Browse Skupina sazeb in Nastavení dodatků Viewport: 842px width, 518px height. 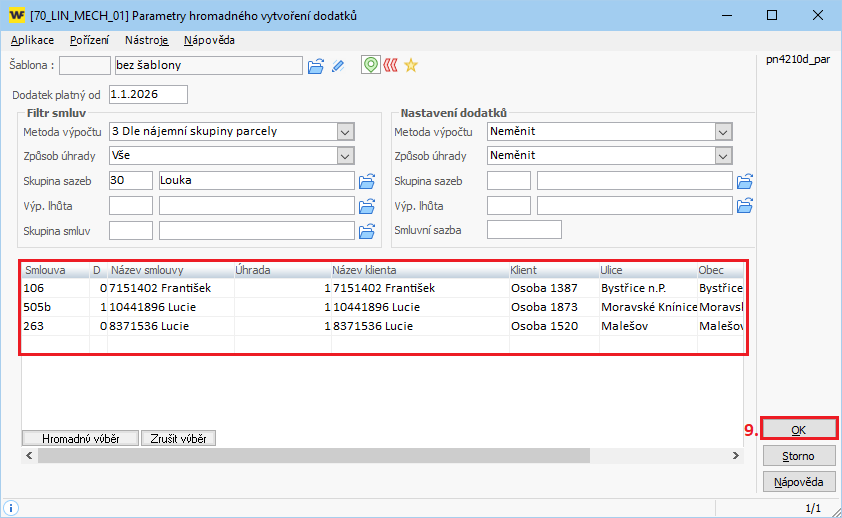tap(745, 181)
